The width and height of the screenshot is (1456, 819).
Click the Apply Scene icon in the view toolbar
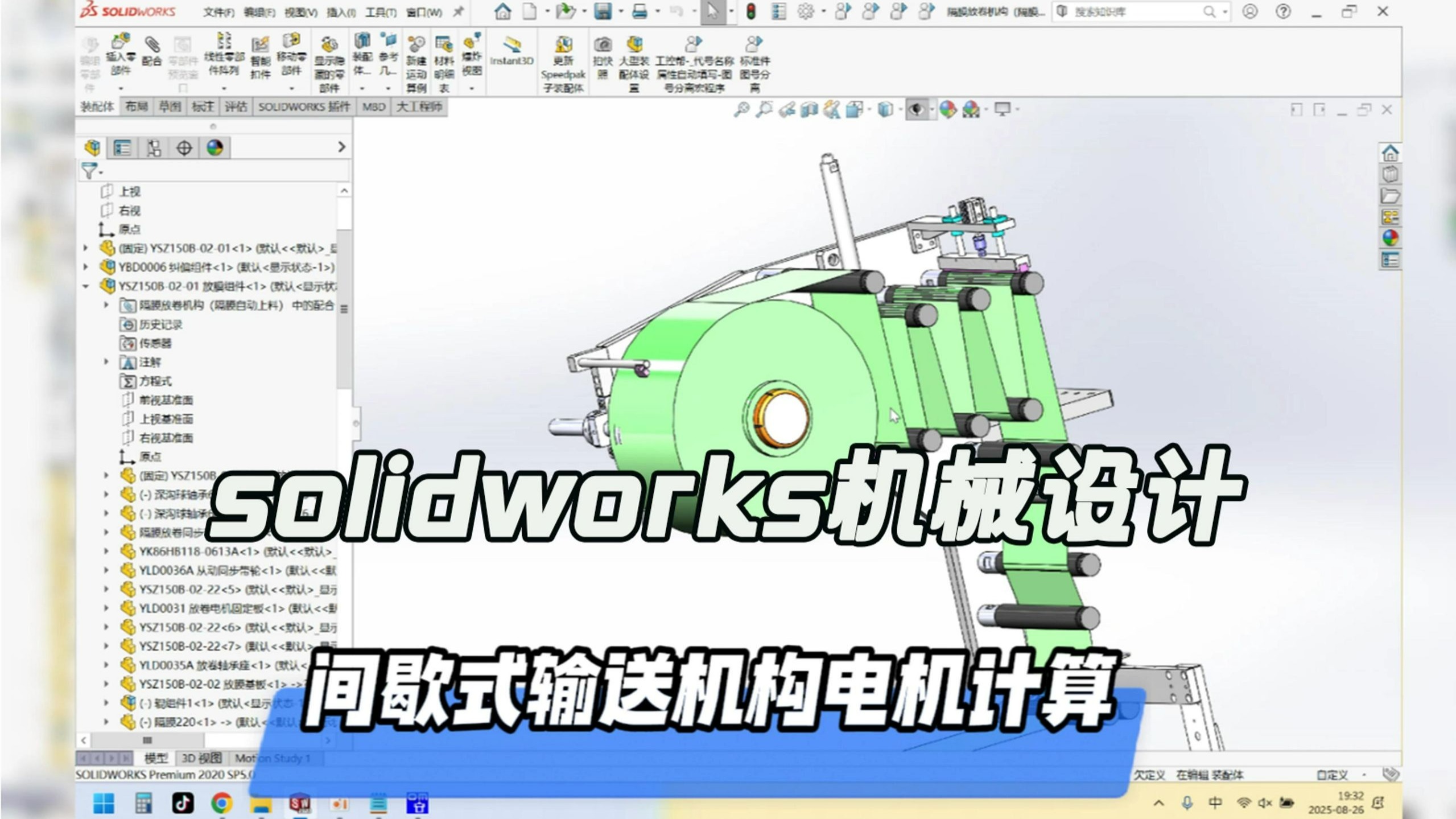(971, 109)
